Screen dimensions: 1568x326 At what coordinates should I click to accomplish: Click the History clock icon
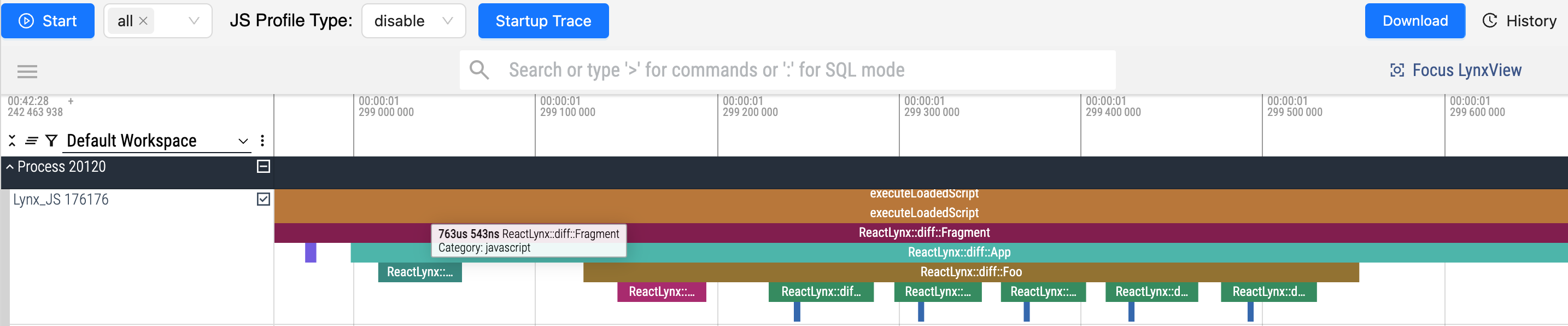(x=1489, y=21)
